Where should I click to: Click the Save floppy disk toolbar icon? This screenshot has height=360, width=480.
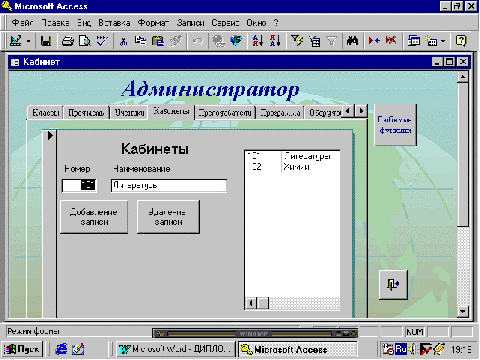tap(46, 41)
